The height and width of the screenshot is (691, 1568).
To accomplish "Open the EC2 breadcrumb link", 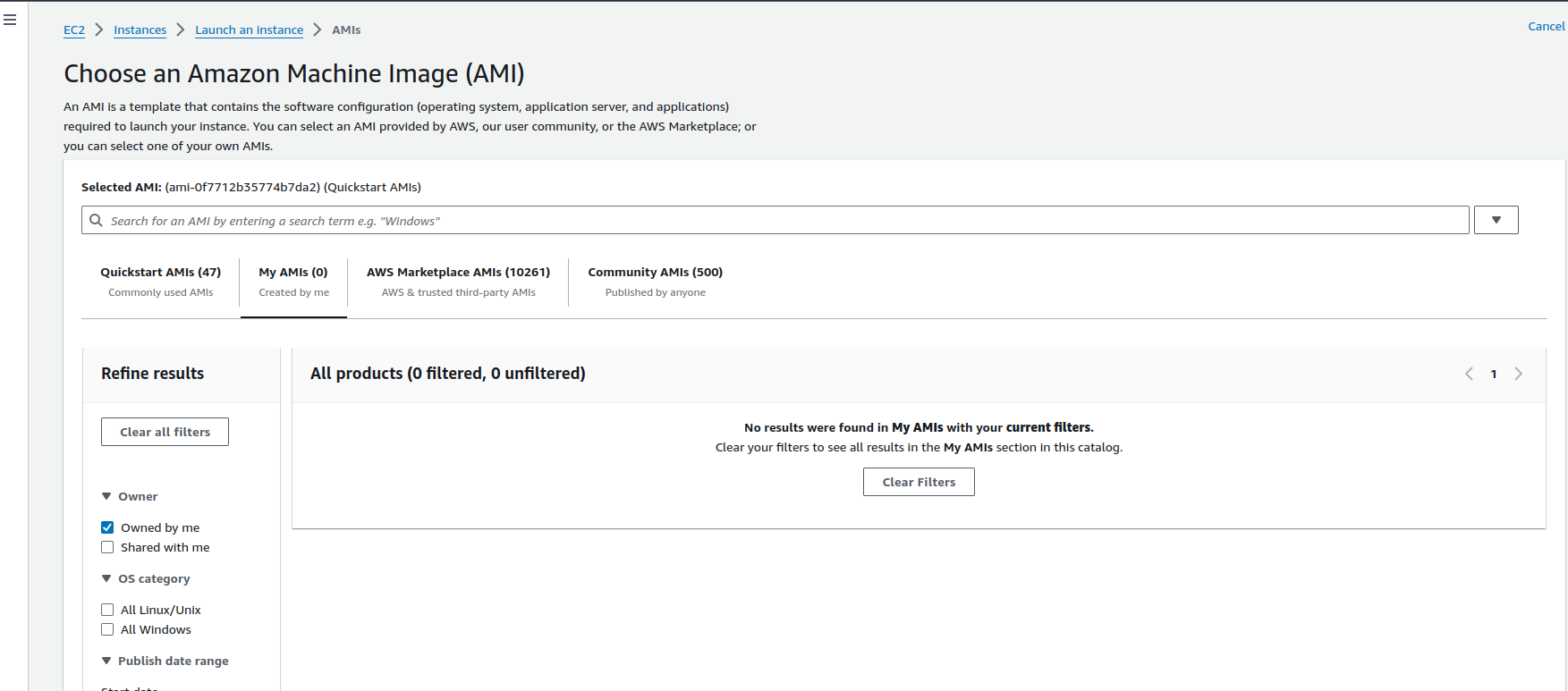I will [74, 29].
